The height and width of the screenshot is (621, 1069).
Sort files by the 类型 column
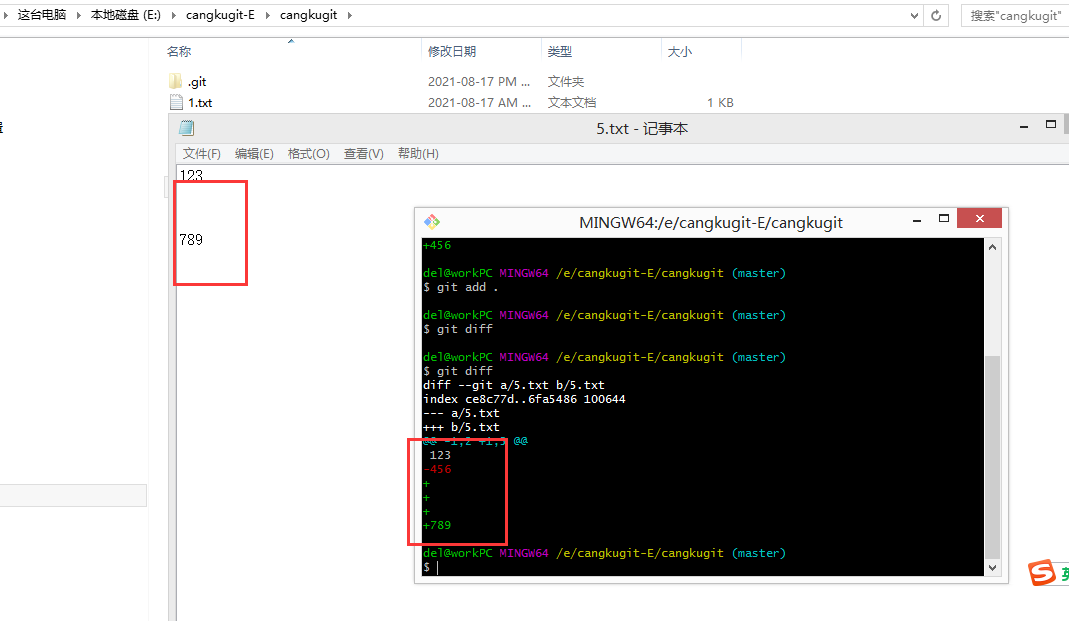(x=559, y=51)
